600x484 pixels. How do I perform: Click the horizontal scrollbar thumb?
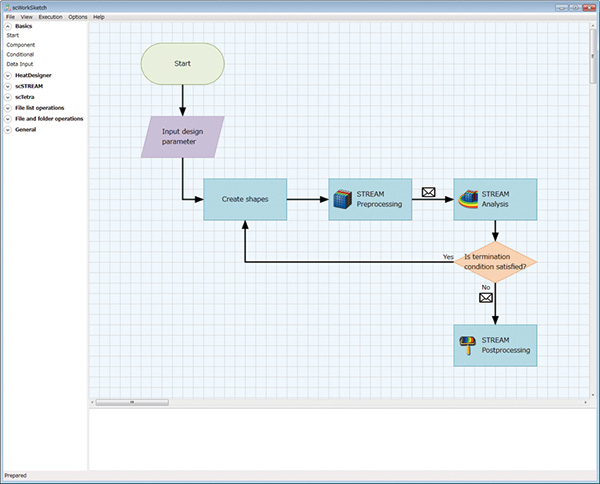click(132, 402)
